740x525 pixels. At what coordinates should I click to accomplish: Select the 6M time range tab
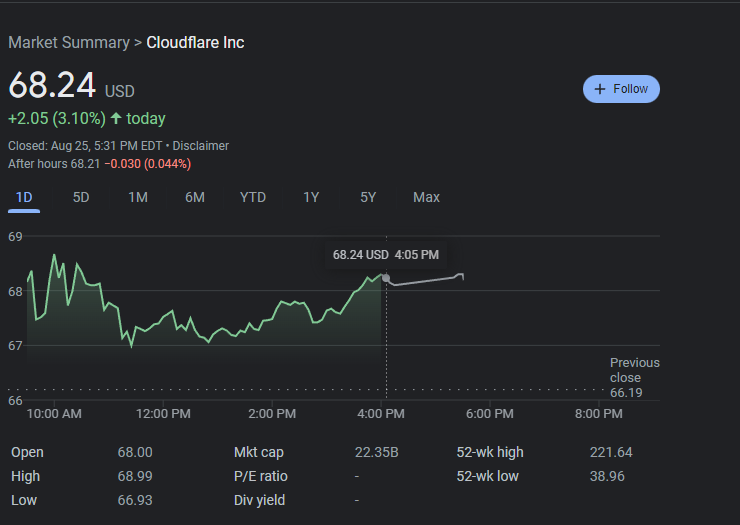(x=195, y=197)
